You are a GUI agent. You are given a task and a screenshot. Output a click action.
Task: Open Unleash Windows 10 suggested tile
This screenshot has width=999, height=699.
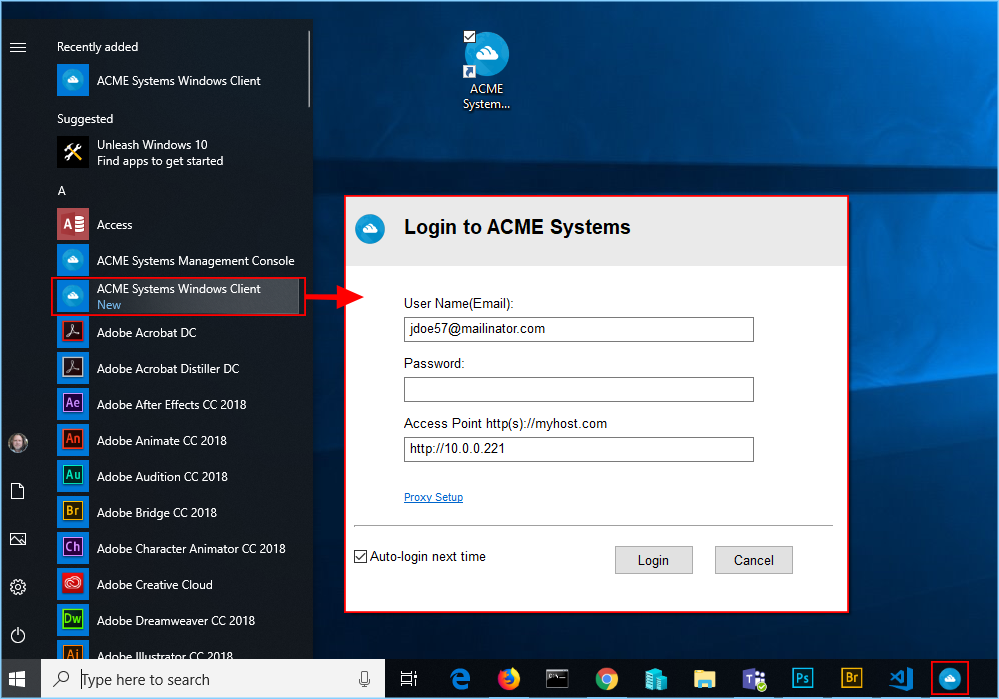(177, 153)
